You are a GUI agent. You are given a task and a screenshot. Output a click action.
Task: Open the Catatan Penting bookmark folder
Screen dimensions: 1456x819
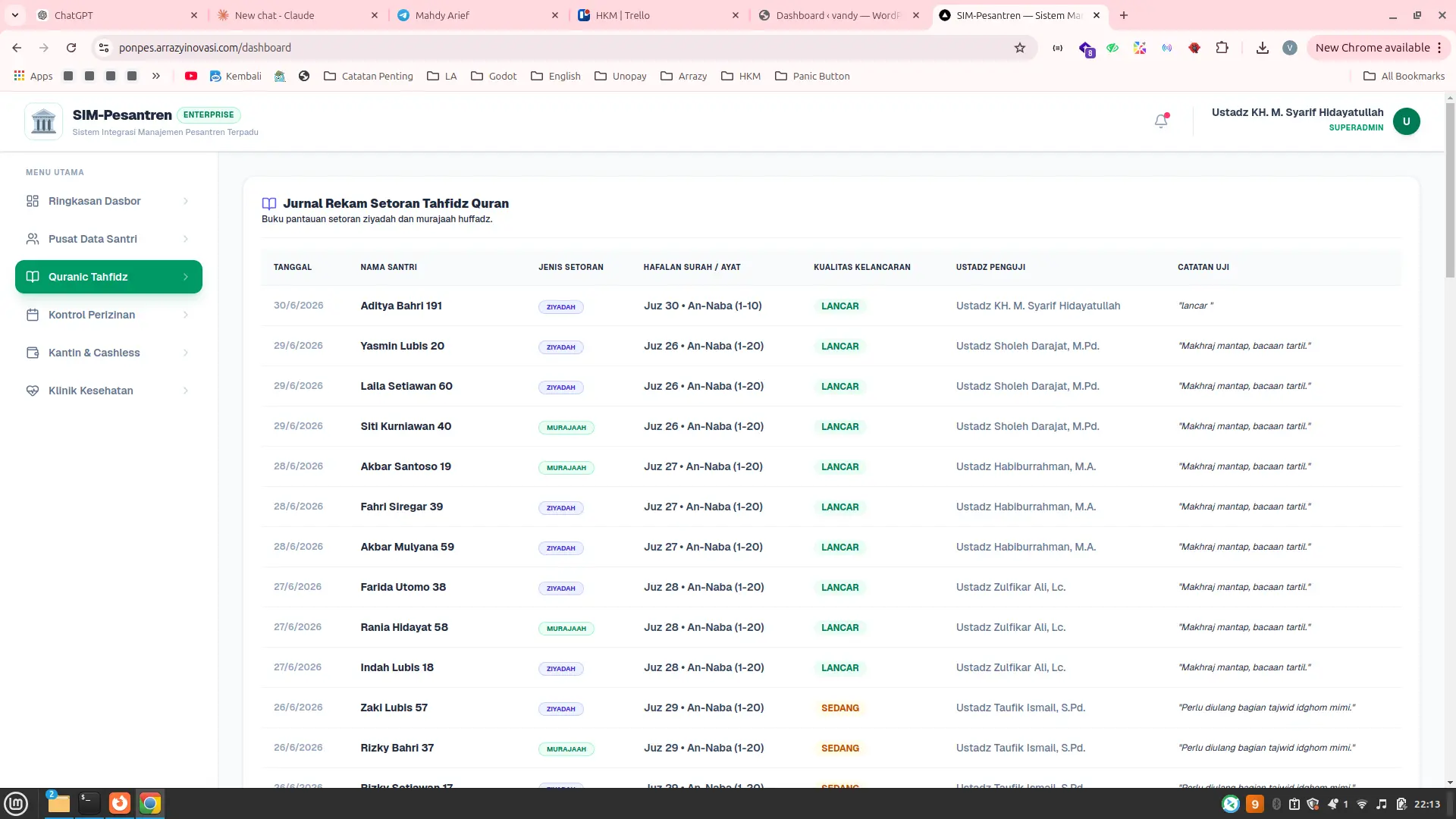tap(369, 76)
